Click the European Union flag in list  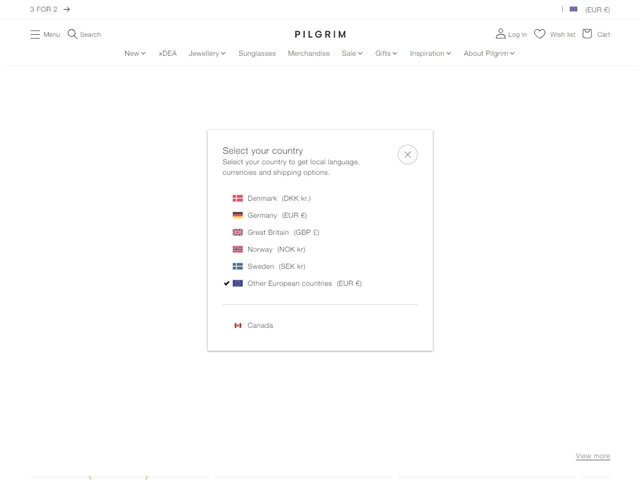(x=238, y=283)
